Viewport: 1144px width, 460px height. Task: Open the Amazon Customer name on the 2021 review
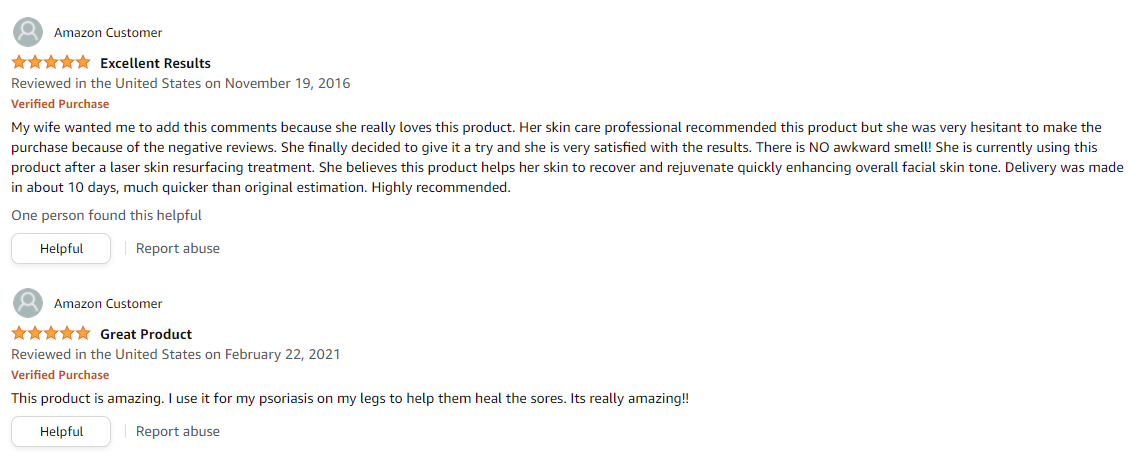click(x=108, y=304)
